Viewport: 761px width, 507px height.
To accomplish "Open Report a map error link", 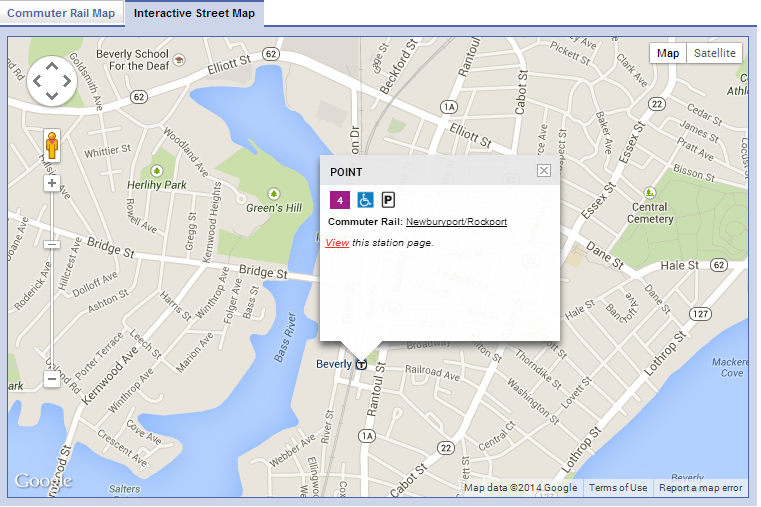I will coord(700,488).
